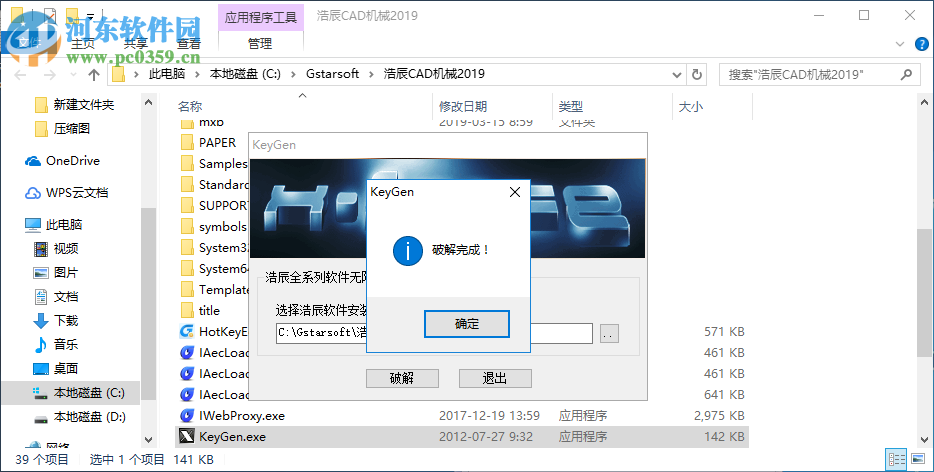Select the Samples folder icon

pos(187,163)
